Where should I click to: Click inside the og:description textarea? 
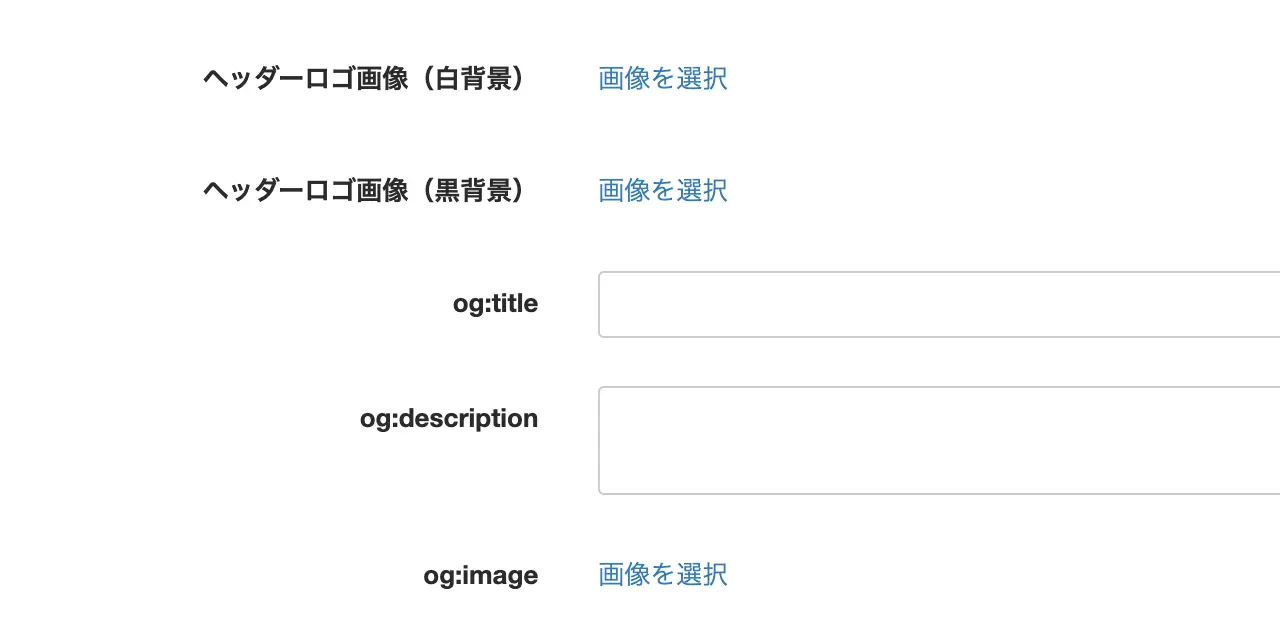pos(938,440)
